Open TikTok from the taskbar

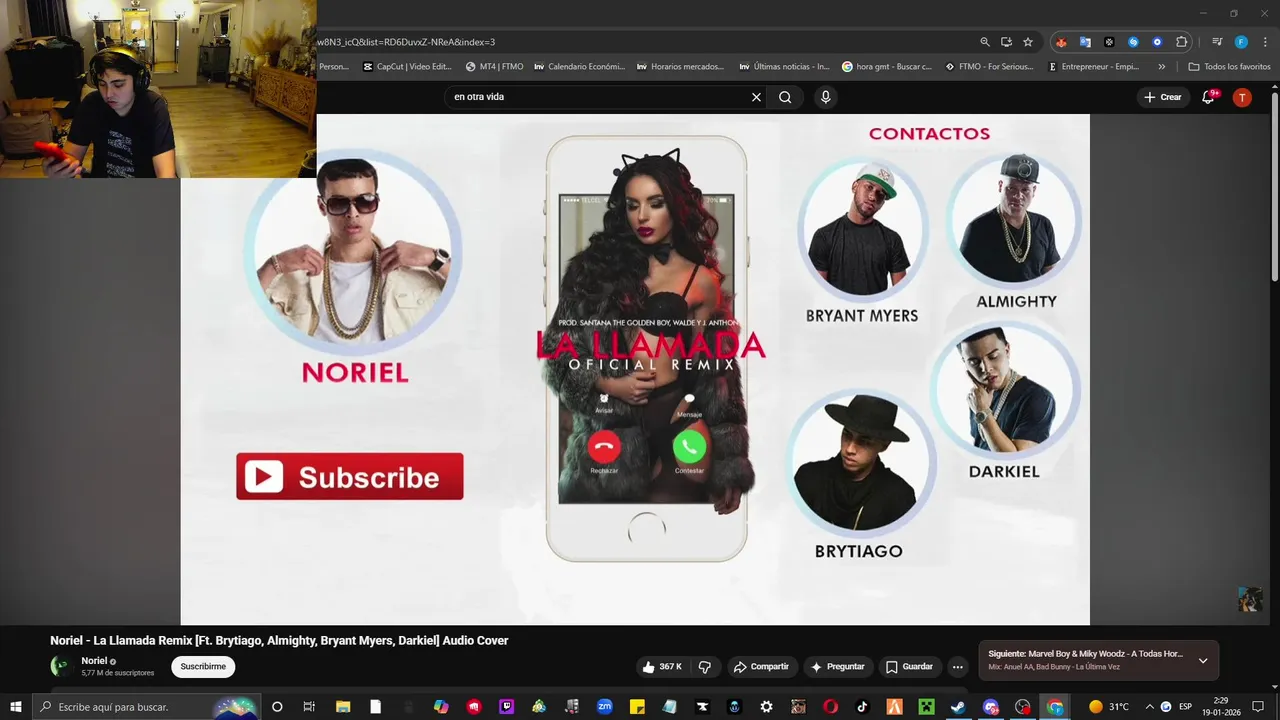point(862,707)
